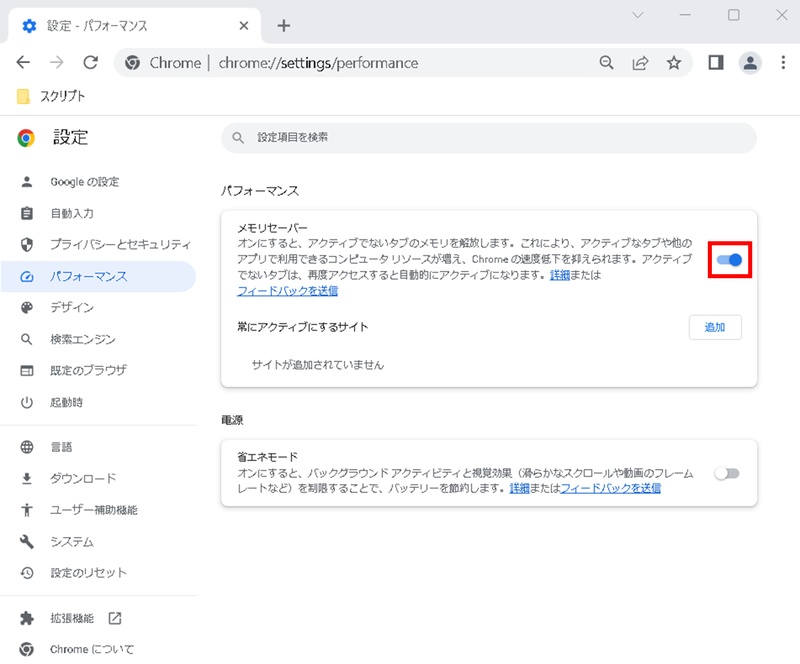800x664 pixels.
Task: Open the side panel icon
Action: coord(714,62)
